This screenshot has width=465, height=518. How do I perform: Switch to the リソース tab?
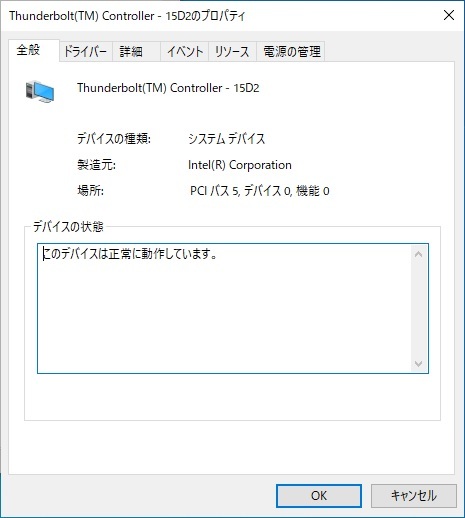(x=232, y=52)
